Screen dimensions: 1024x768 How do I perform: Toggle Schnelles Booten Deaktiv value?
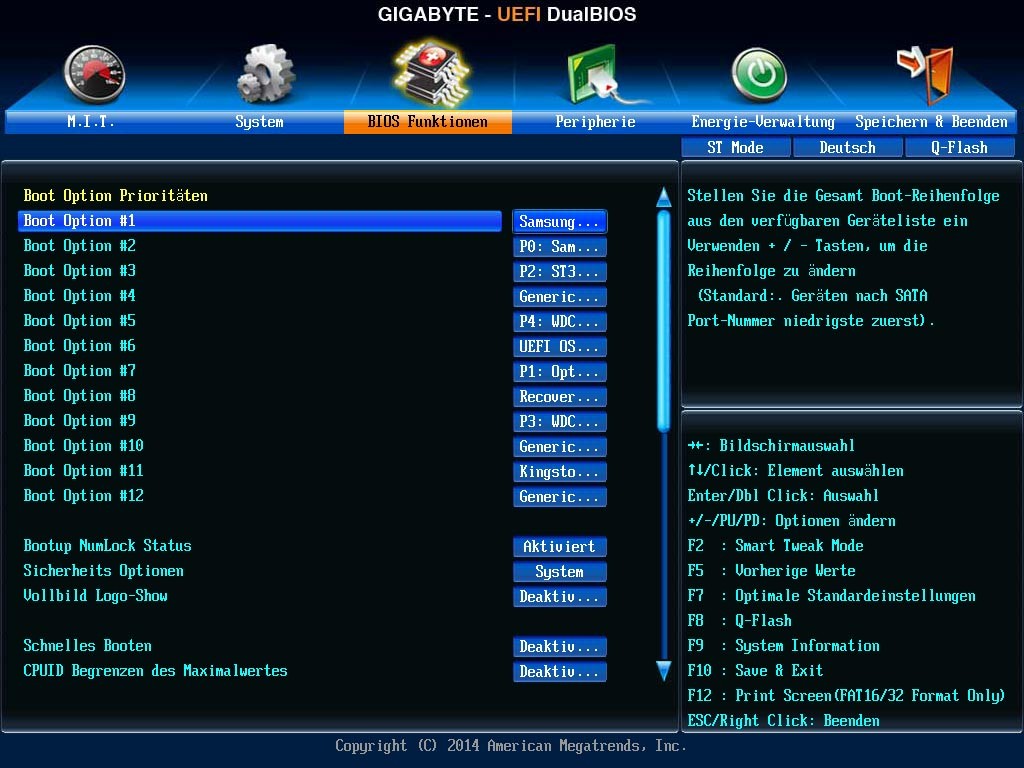click(560, 647)
